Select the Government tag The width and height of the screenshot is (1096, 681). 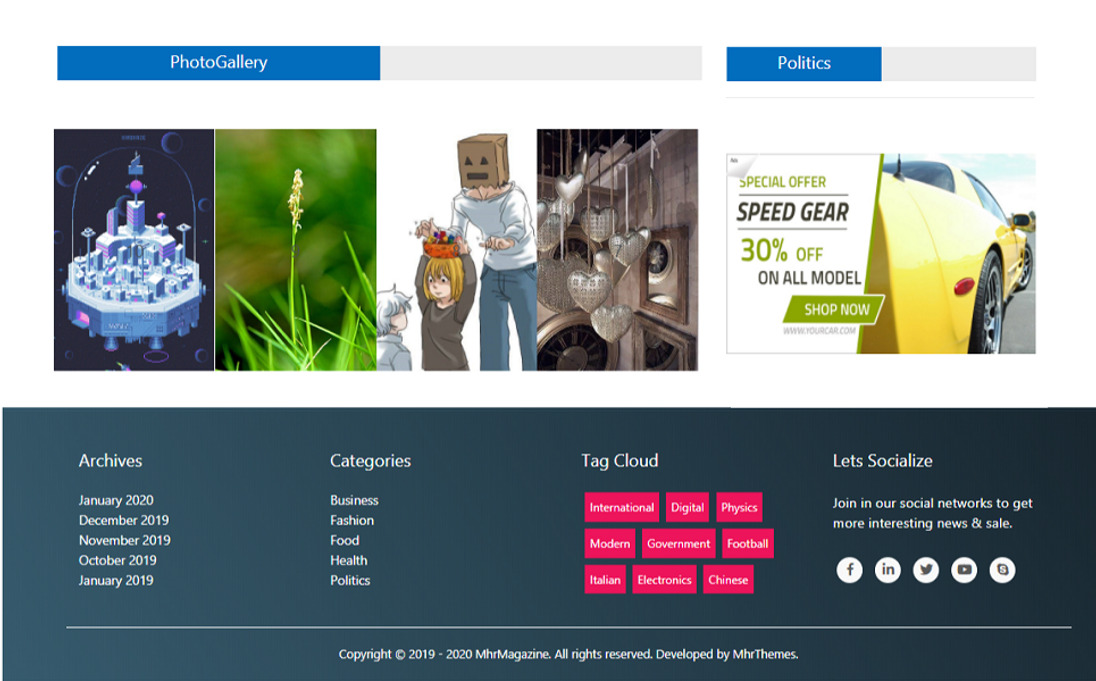[678, 544]
